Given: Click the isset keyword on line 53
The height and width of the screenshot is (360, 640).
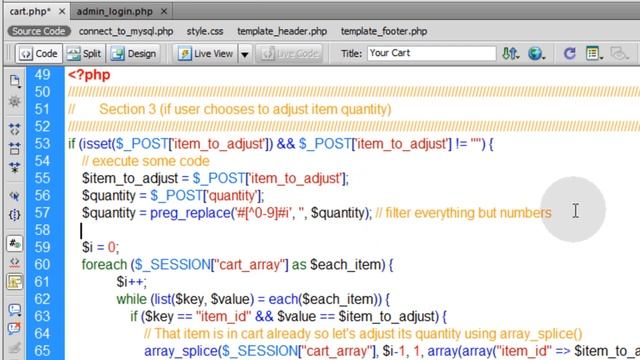Looking at the screenshot, I should click(97, 144).
